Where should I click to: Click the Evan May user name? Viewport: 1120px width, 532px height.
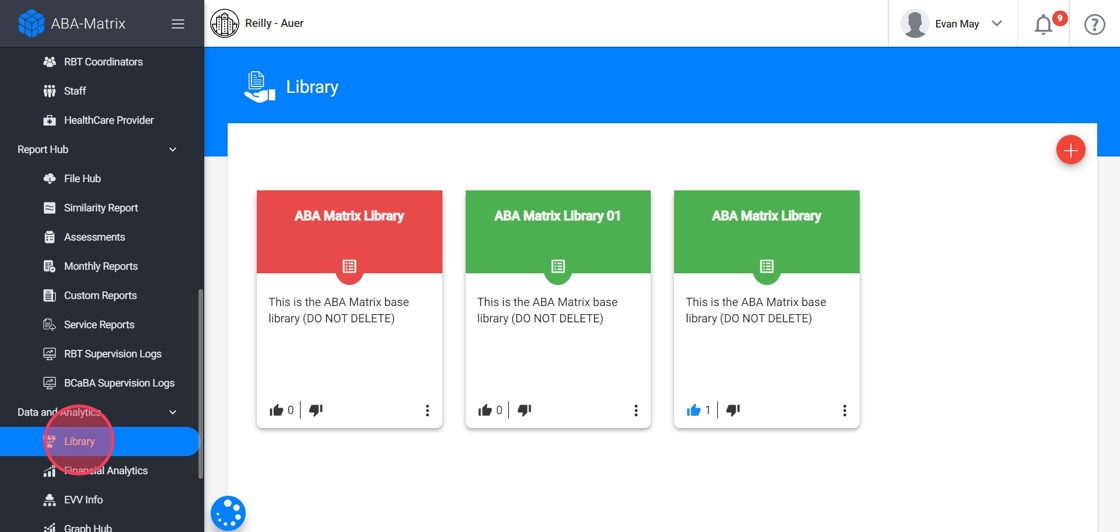point(956,24)
